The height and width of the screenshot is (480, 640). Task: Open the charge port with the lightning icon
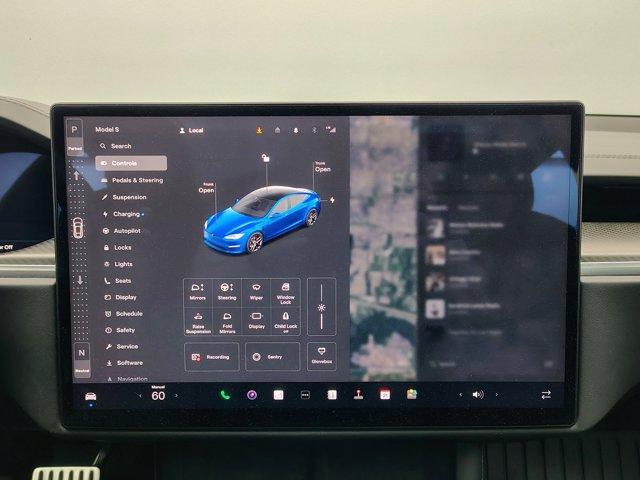point(332,200)
